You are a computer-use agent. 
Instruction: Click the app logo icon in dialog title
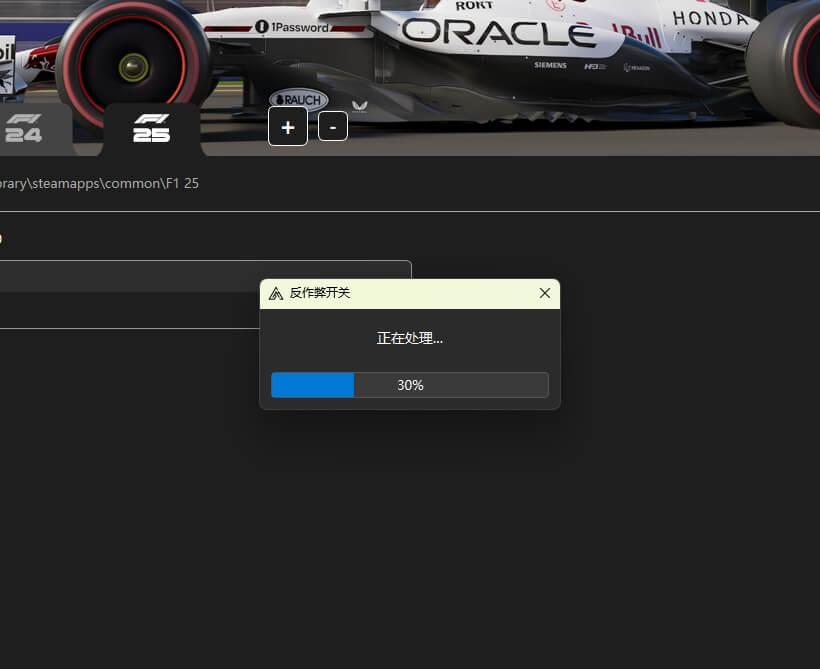point(276,293)
